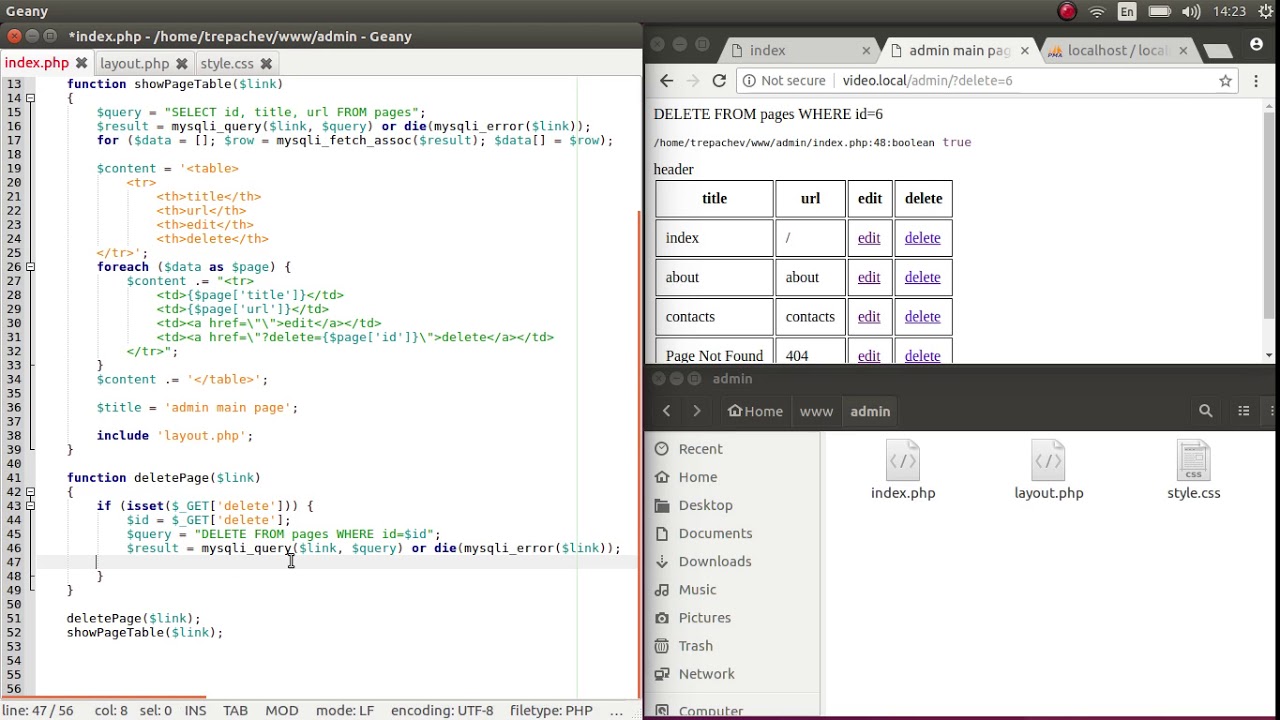Collapse the fold marker at line 43

tap(31, 505)
